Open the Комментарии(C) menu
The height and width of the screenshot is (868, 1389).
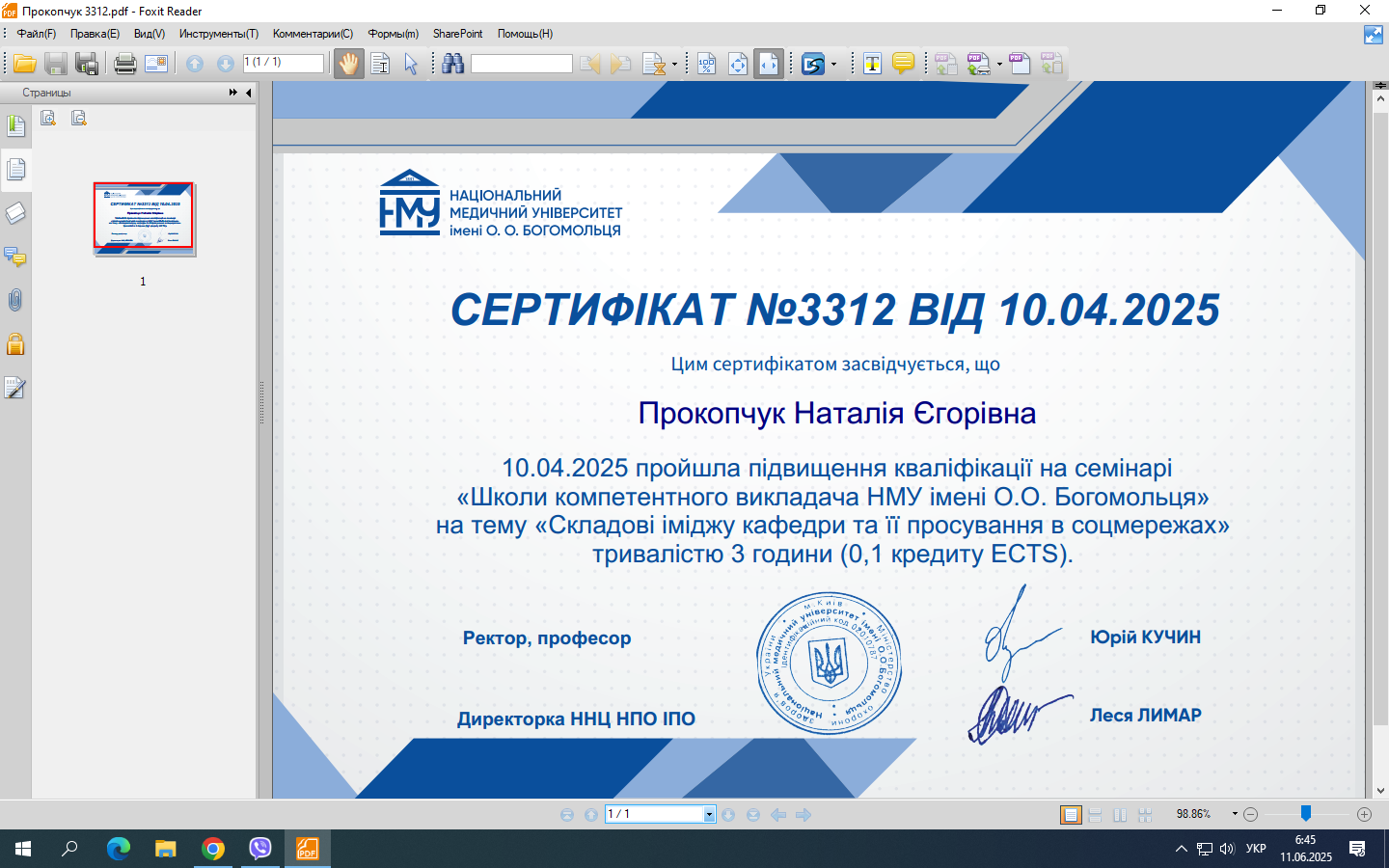tap(313, 34)
